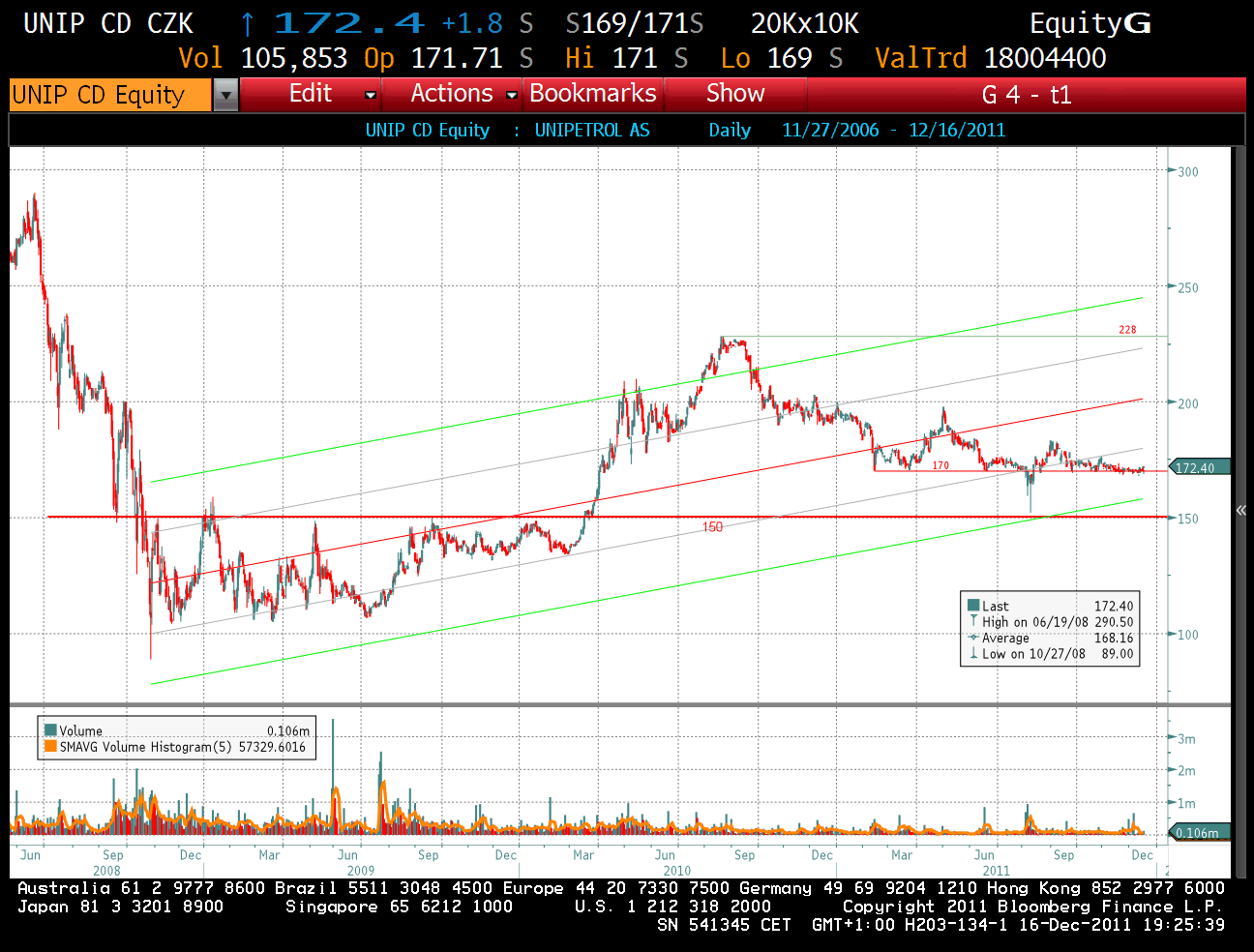1254x952 pixels.
Task: Open the Bookmarks menu
Action: click(593, 94)
